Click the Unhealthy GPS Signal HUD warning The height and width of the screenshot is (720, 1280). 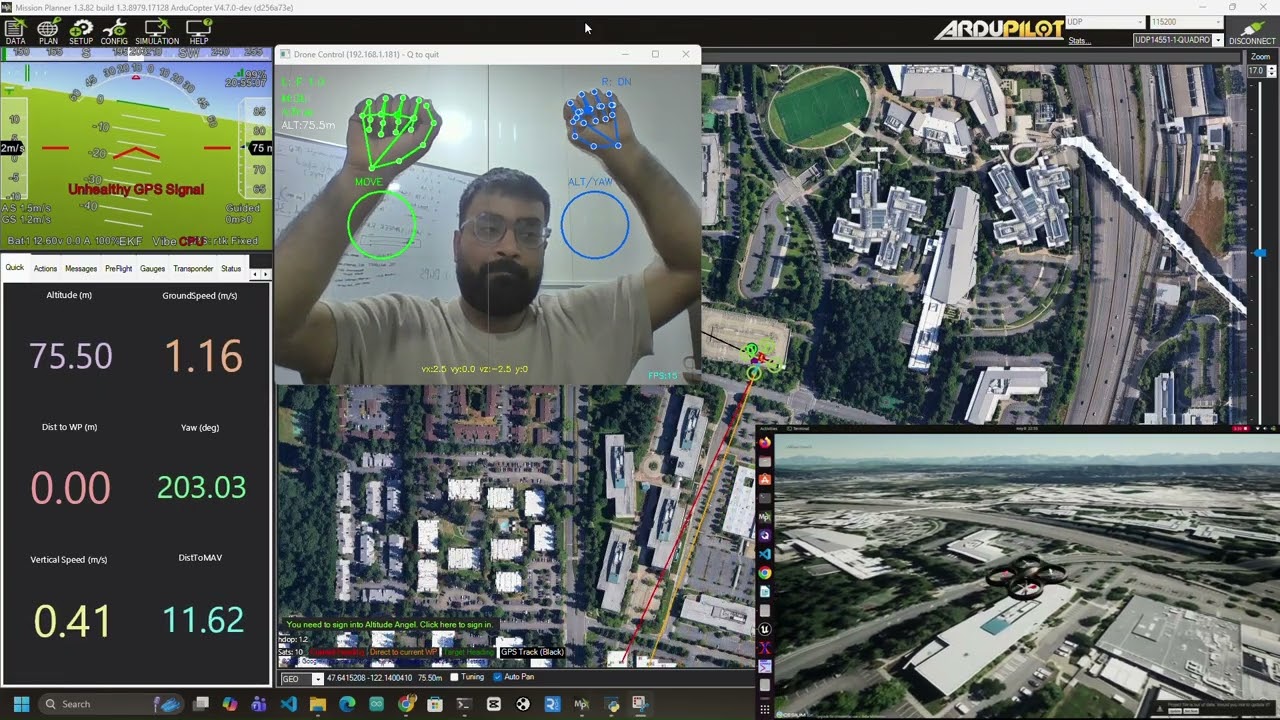136,189
